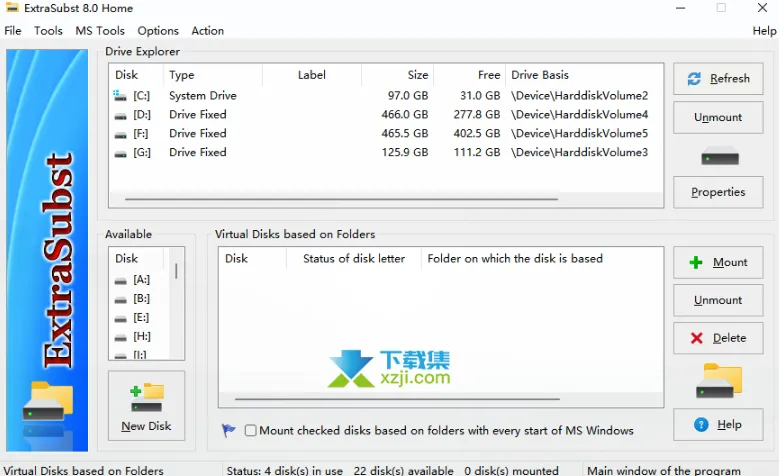Click the green plus Mount button

point(718,262)
